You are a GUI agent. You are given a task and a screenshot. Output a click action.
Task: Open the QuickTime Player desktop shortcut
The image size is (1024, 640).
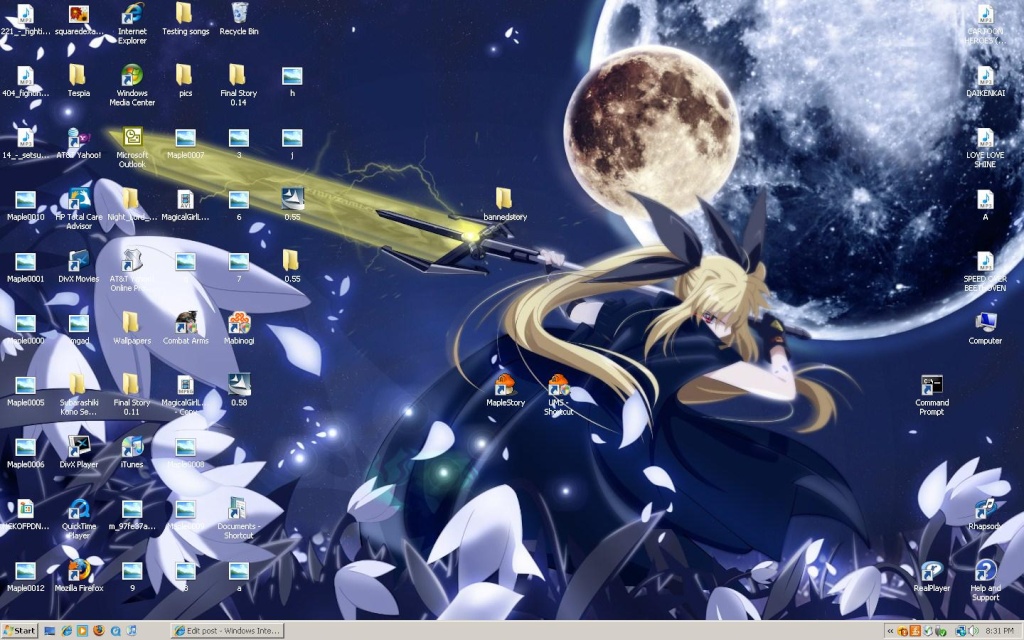coord(78,519)
